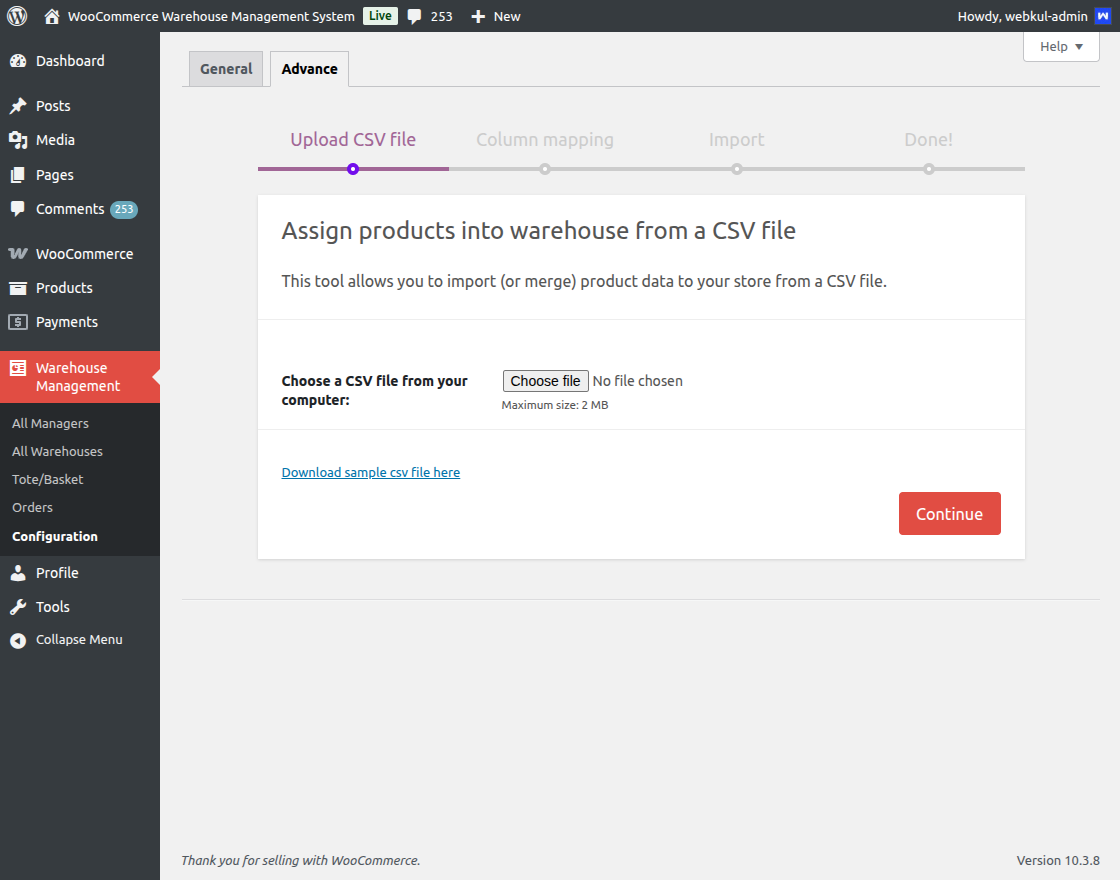The image size is (1120, 880).
Task: Switch to the General tab
Action: click(x=226, y=69)
